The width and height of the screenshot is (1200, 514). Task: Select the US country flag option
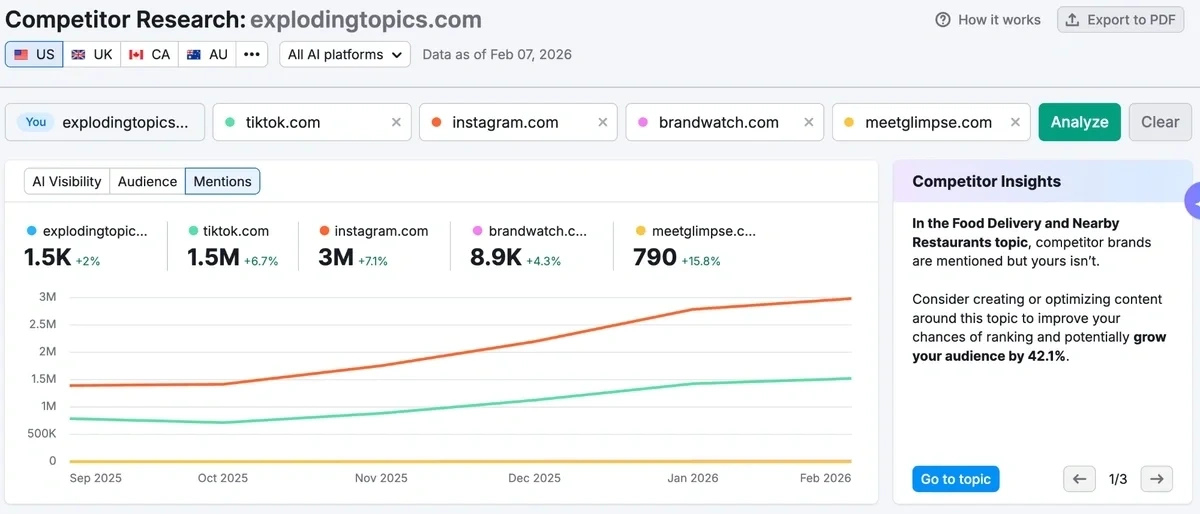34,54
